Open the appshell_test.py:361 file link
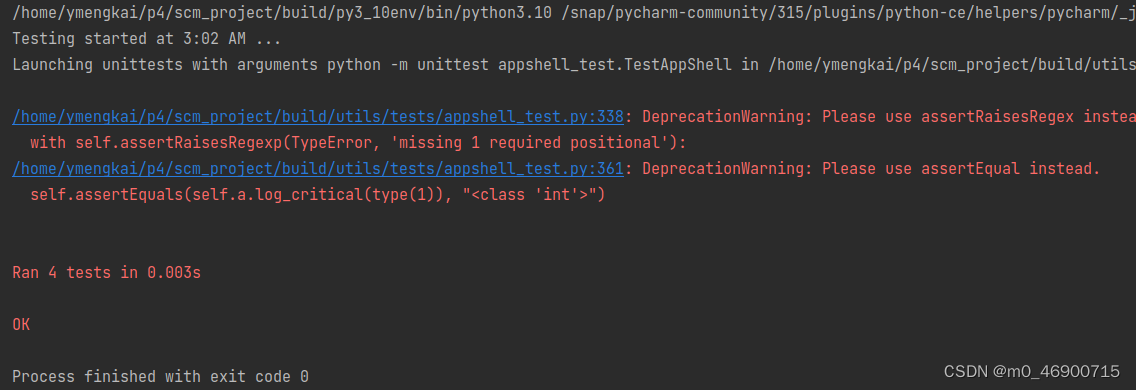The image size is (1136, 390). point(318,169)
